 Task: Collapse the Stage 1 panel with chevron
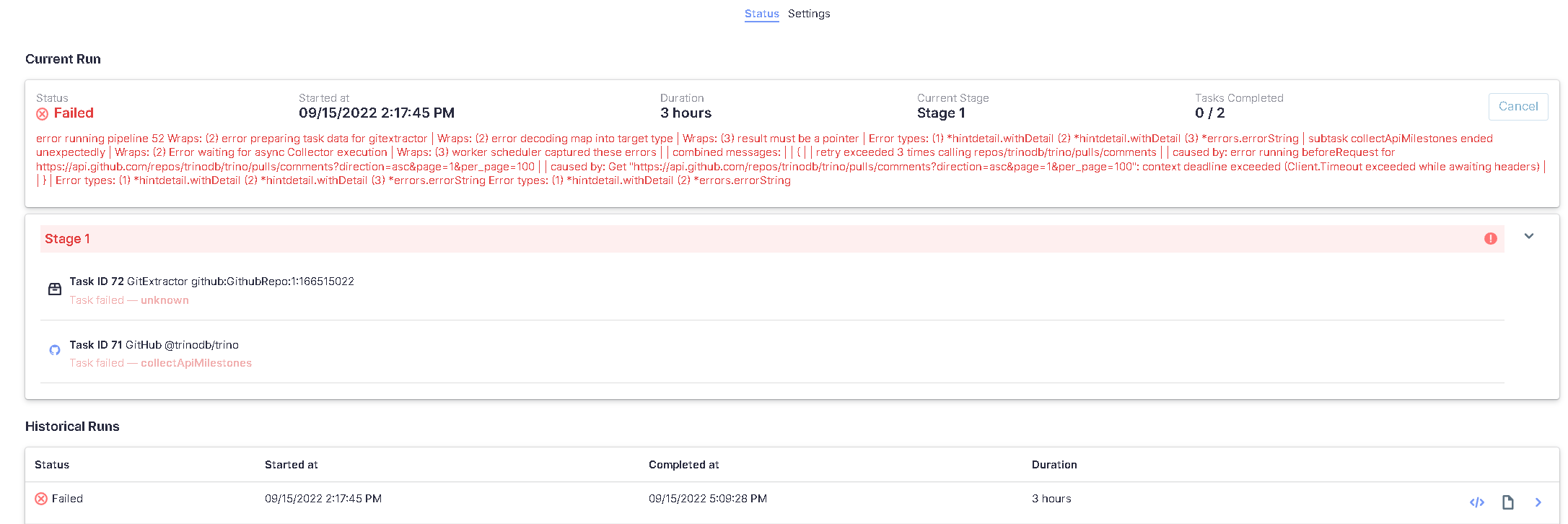click(1528, 236)
